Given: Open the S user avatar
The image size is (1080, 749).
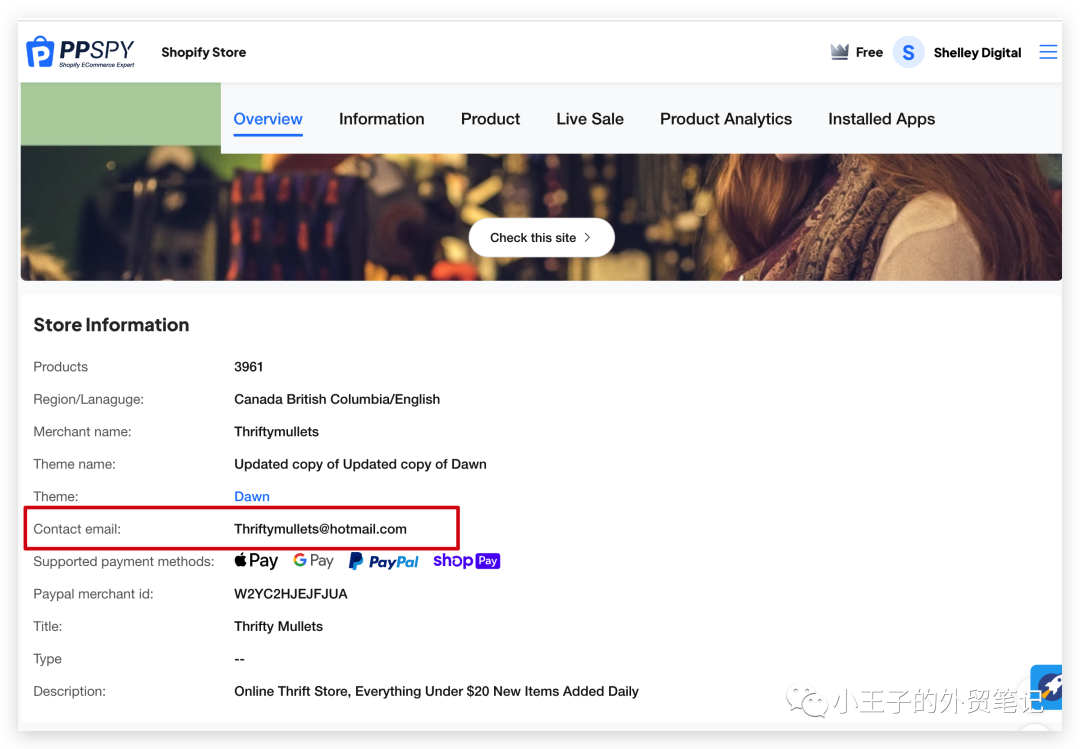Looking at the screenshot, I should point(908,52).
